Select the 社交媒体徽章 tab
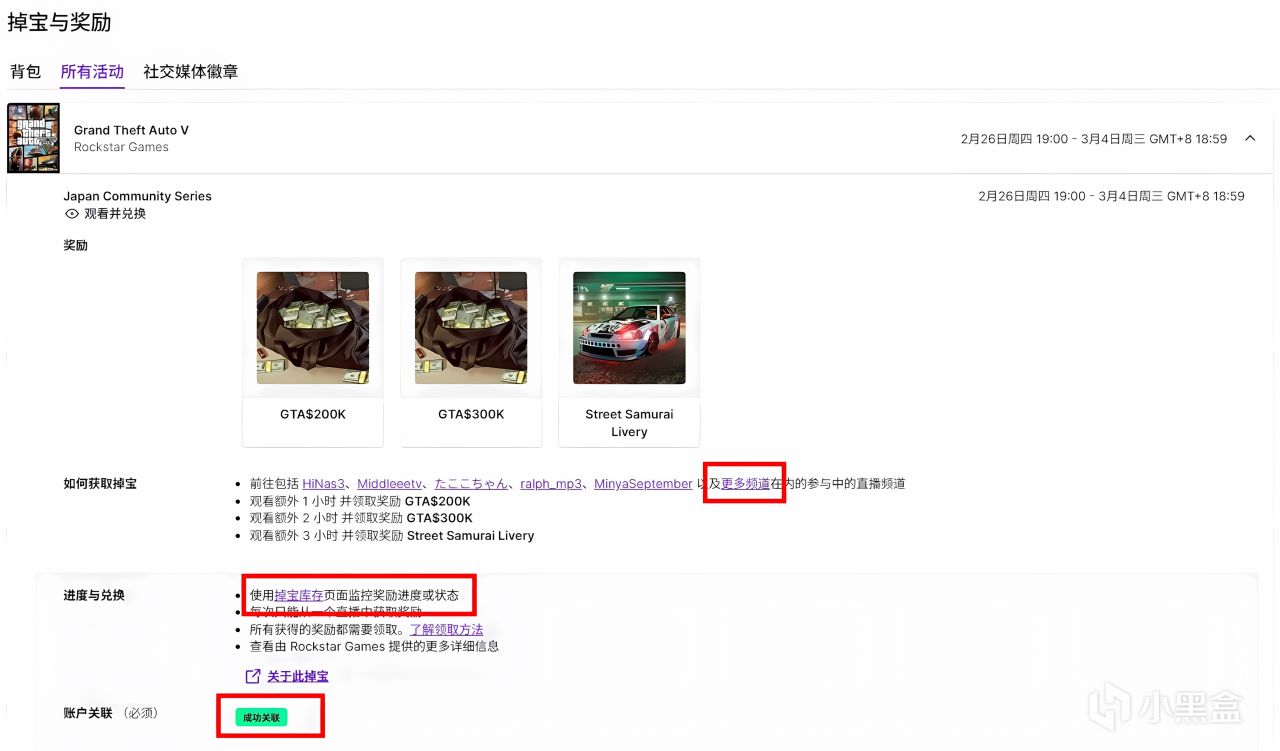The image size is (1280, 751). [190, 72]
